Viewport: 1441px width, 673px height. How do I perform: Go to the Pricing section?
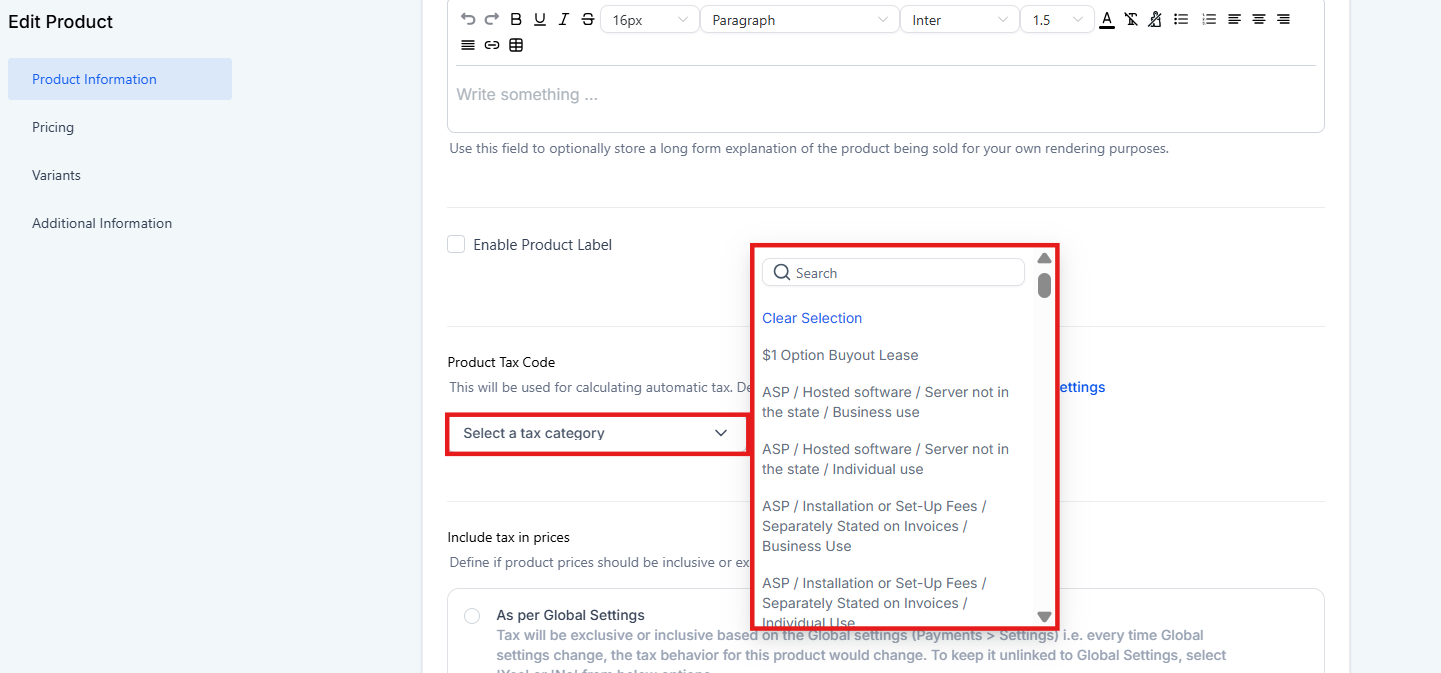53,127
